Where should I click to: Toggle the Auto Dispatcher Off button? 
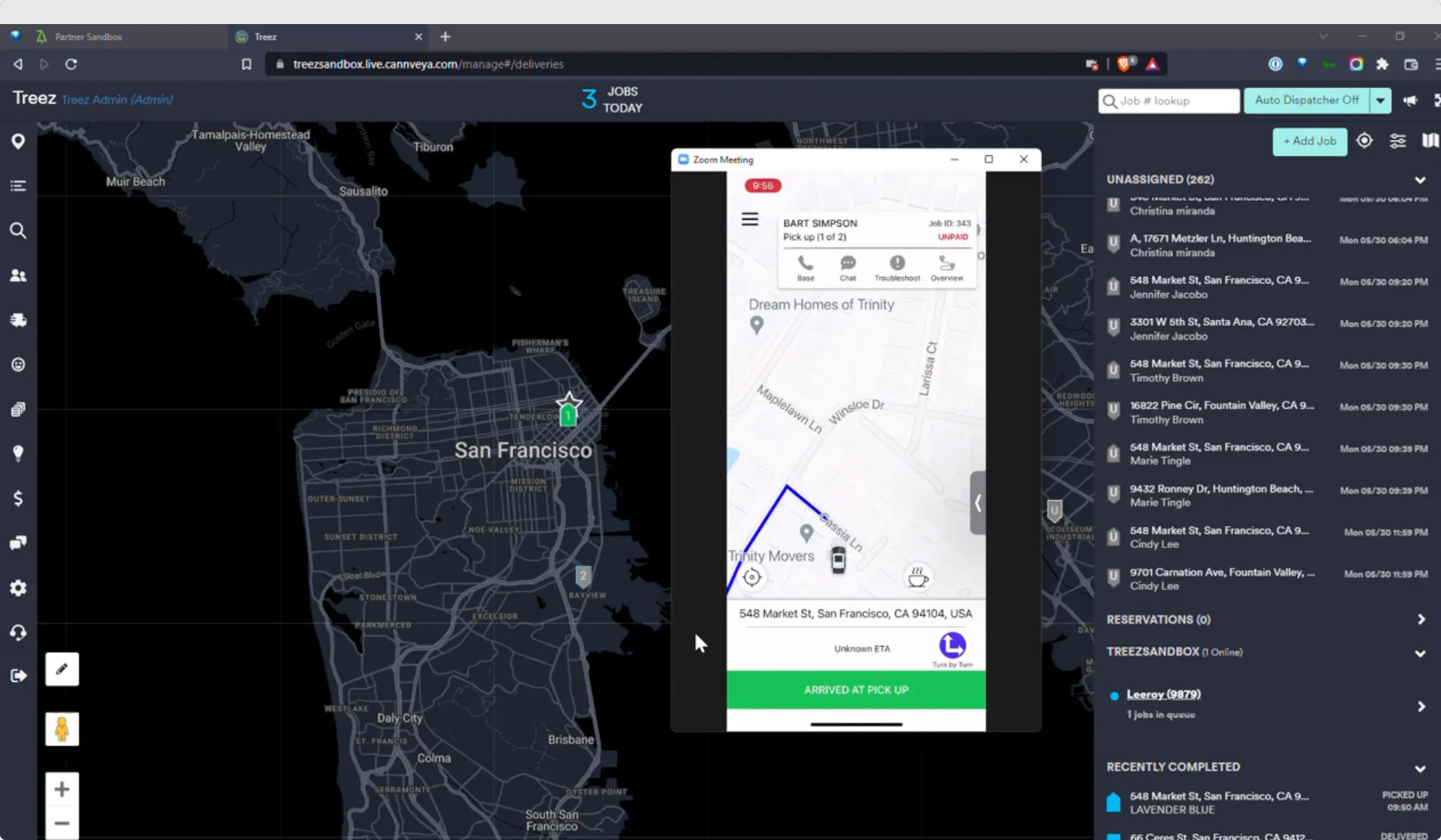pos(1306,100)
